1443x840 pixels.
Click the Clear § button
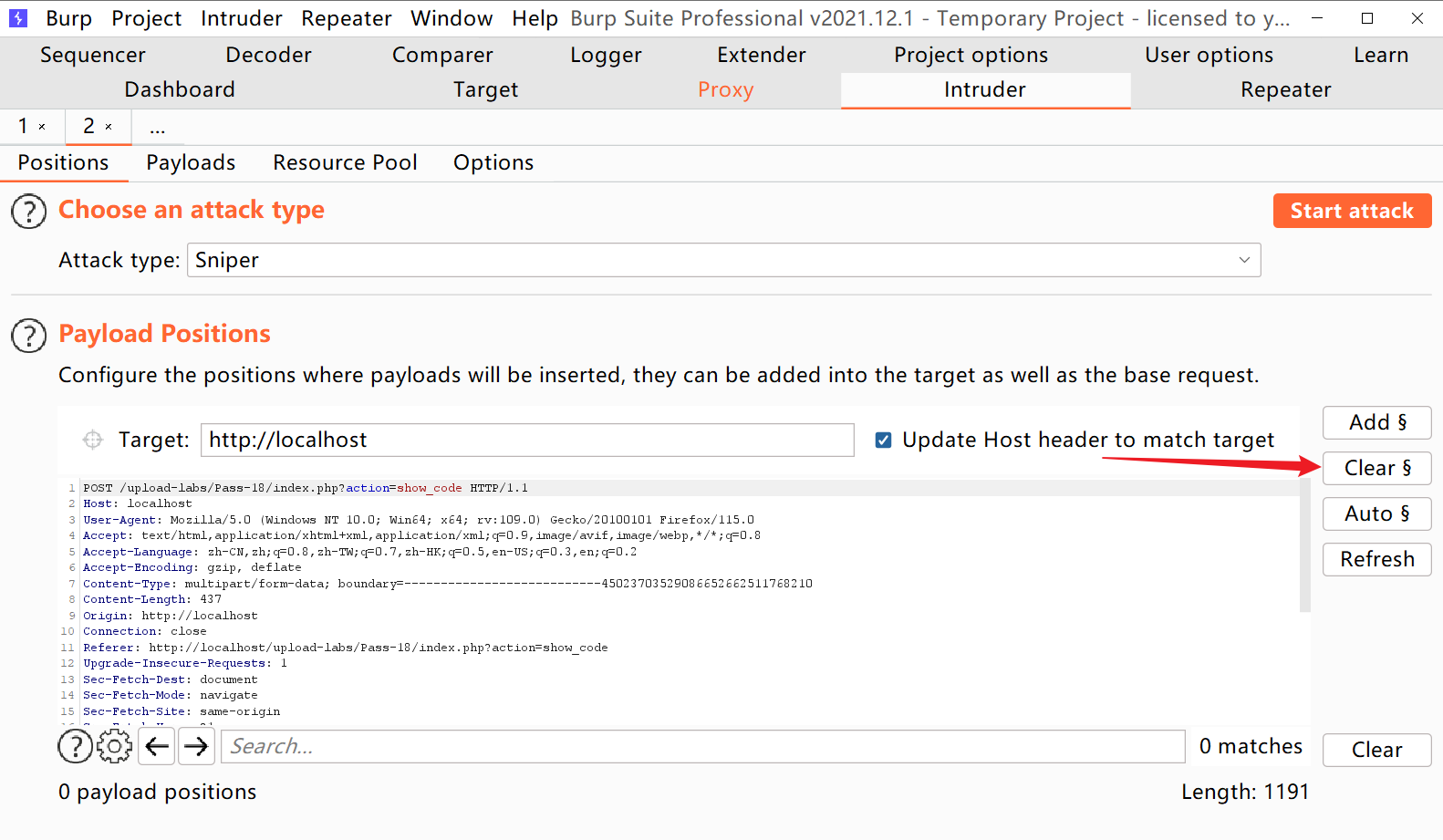(1376, 468)
